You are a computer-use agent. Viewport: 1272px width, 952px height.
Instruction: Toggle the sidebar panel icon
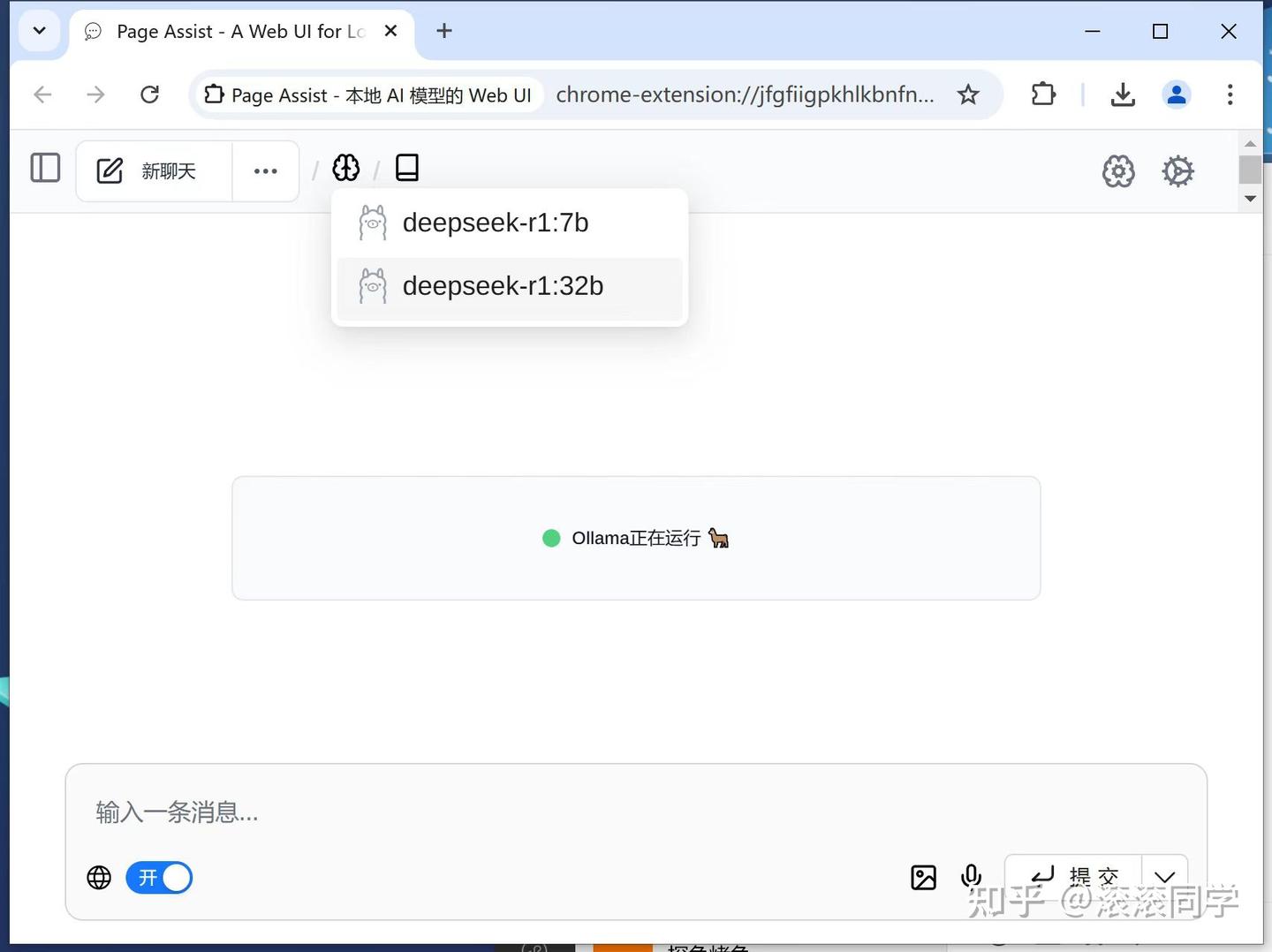(x=45, y=168)
